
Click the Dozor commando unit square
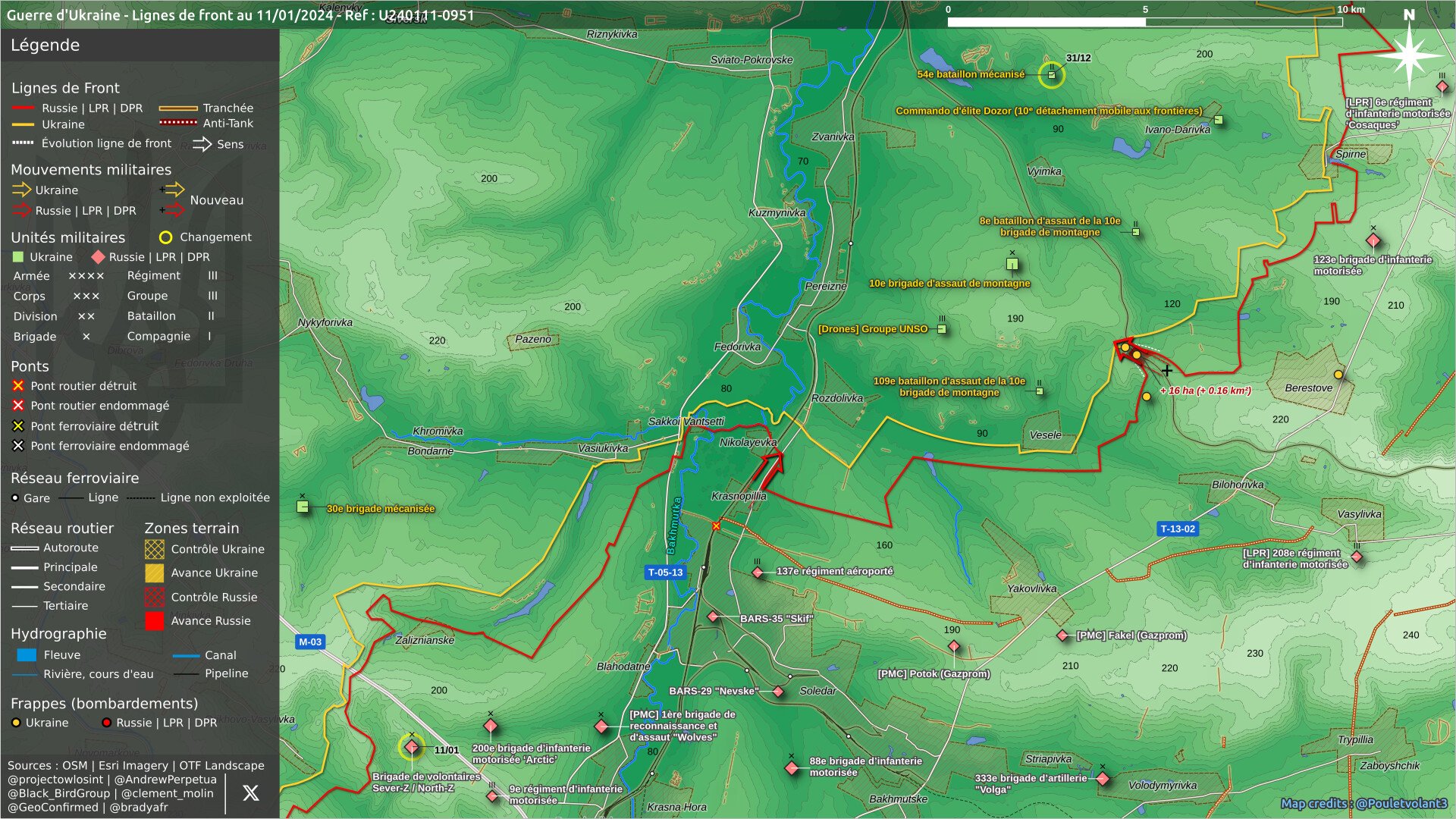[1219, 120]
